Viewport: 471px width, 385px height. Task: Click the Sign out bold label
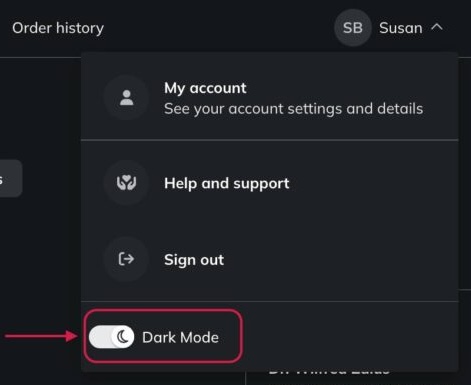point(194,260)
